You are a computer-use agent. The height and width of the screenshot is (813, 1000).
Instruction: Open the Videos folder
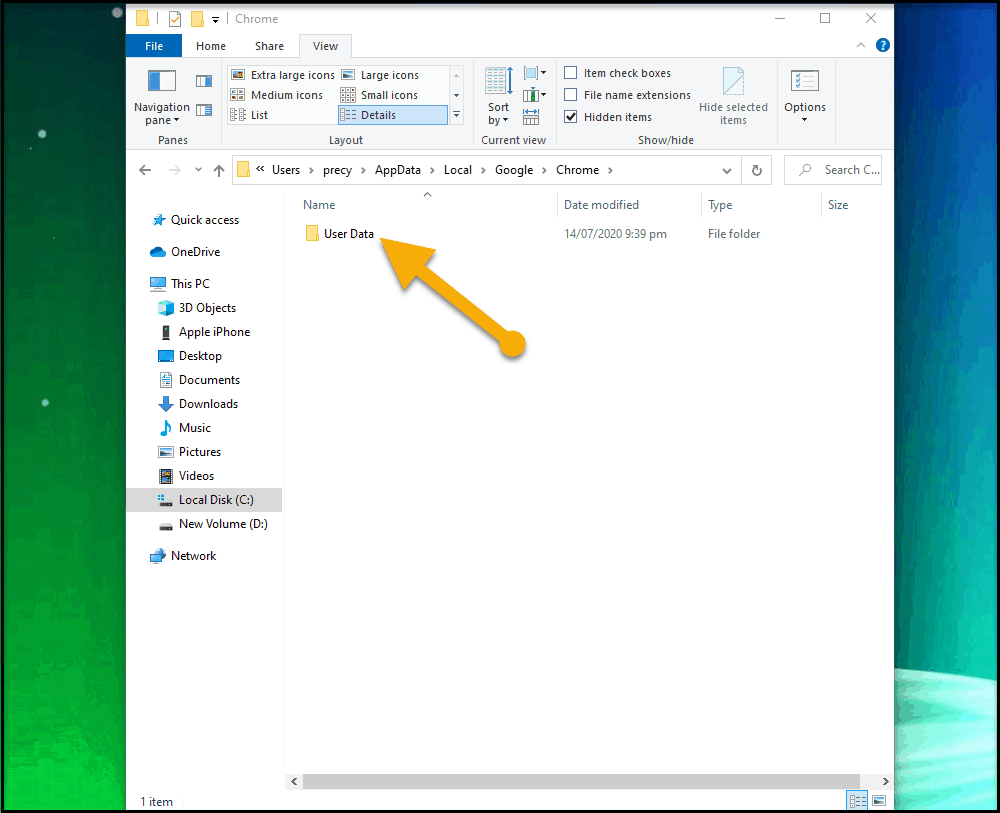pyautogui.click(x=186, y=476)
